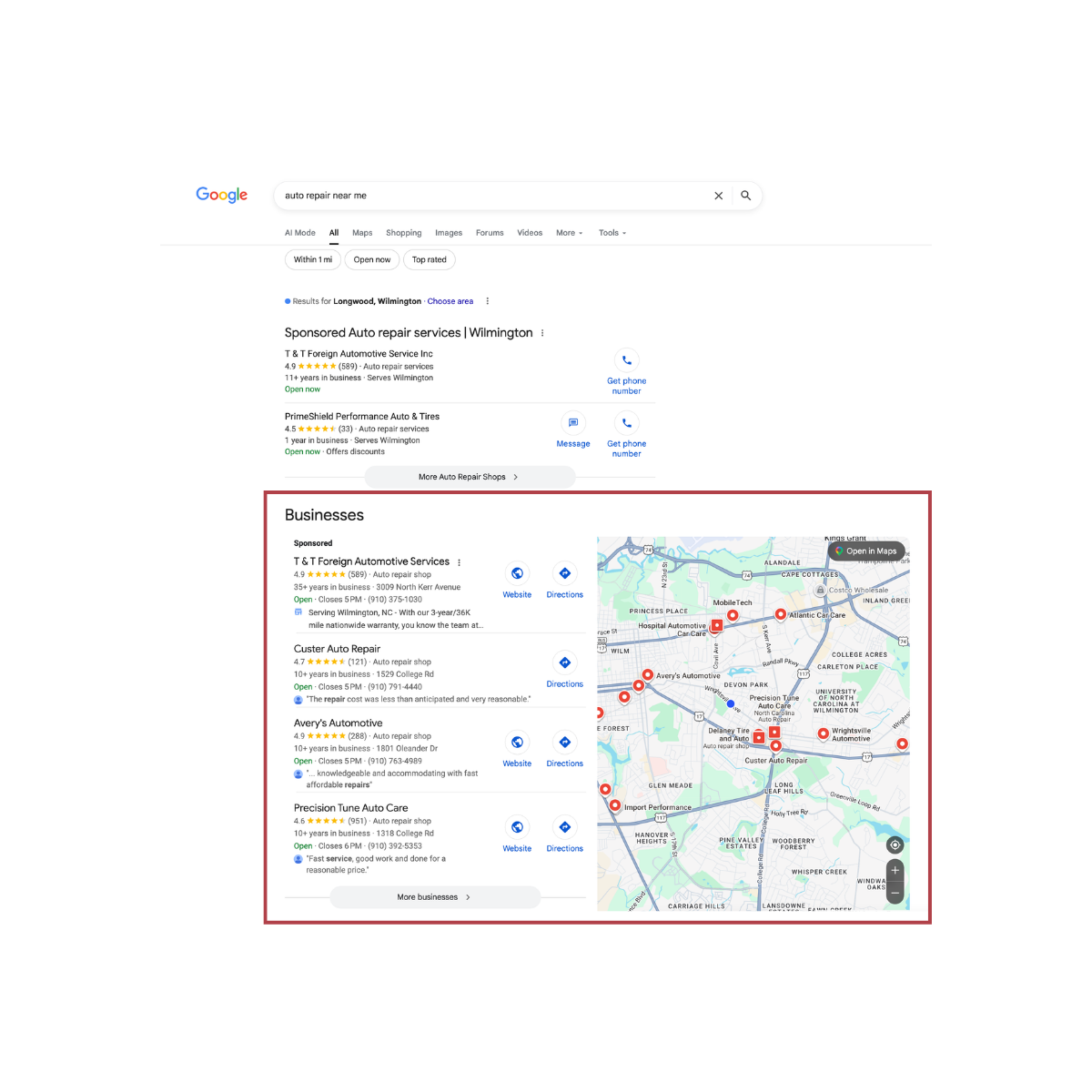This screenshot has height=1092, width=1092.
Task: Open the Tools dropdown
Action: click(612, 233)
